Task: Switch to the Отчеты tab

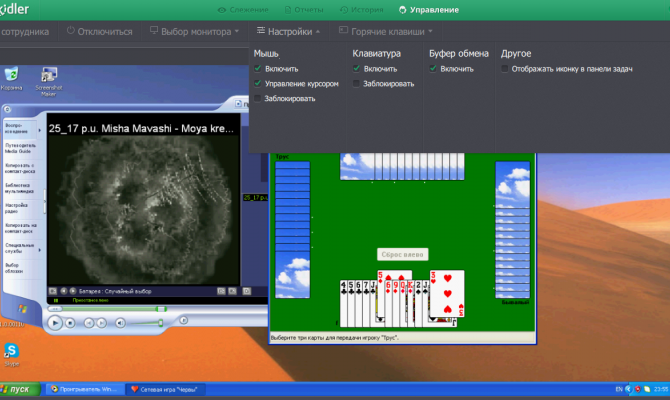Action: tap(304, 10)
